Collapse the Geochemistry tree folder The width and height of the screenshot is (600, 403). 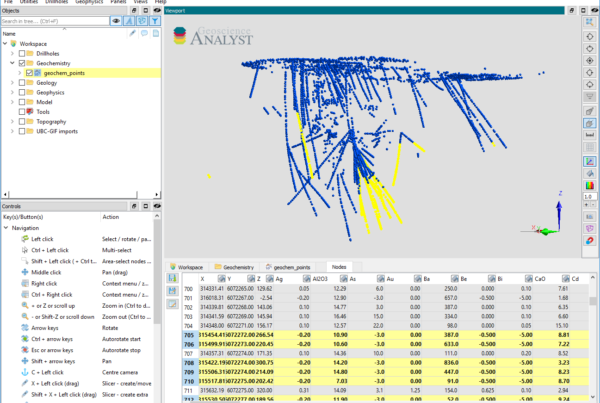click(x=12, y=63)
